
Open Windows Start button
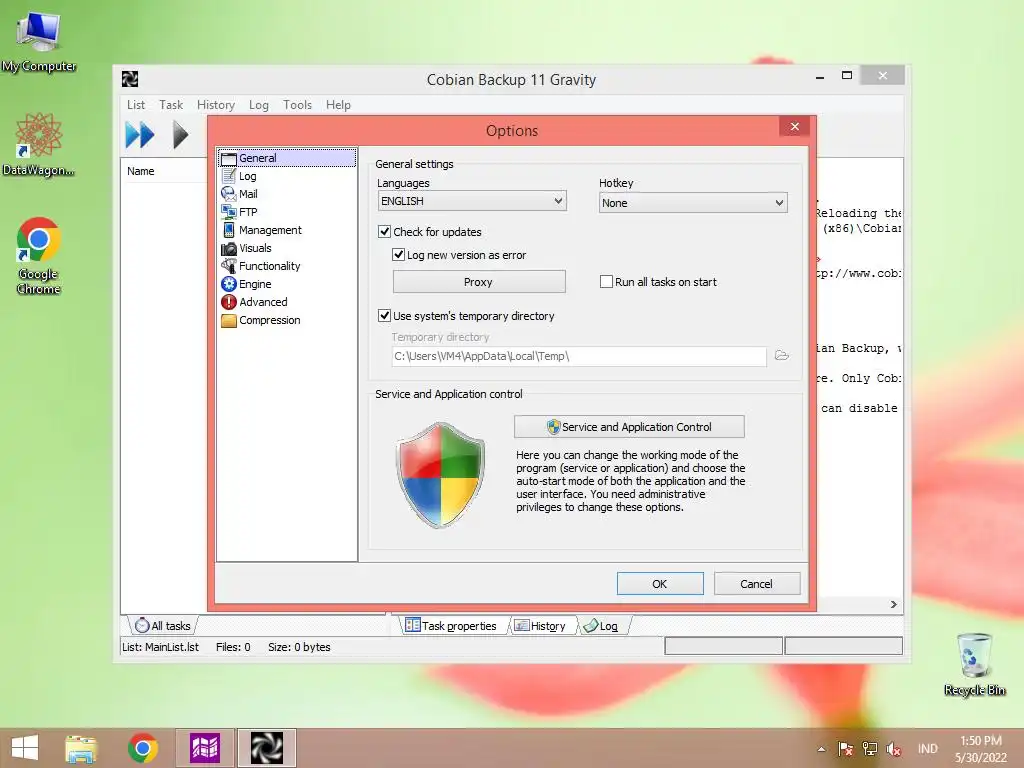pos(25,748)
